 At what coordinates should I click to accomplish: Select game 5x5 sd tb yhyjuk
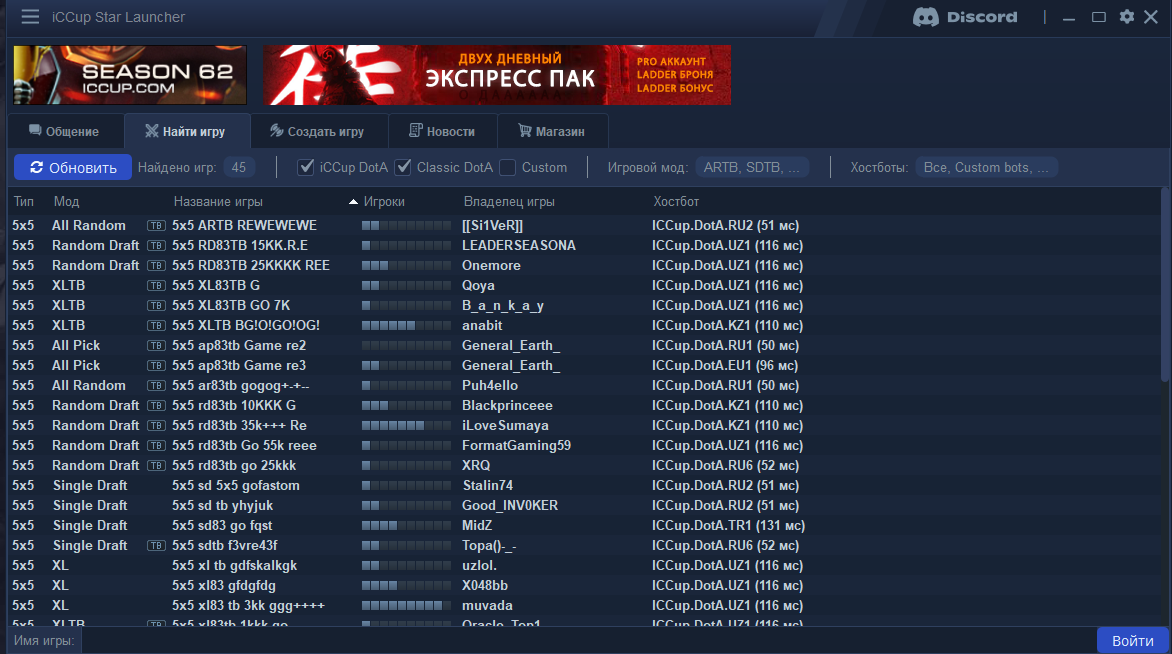[223, 505]
